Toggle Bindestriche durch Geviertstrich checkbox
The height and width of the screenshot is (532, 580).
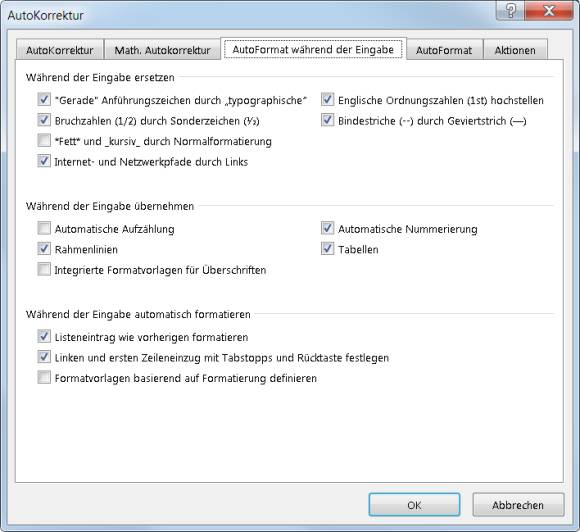click(327, 120)
